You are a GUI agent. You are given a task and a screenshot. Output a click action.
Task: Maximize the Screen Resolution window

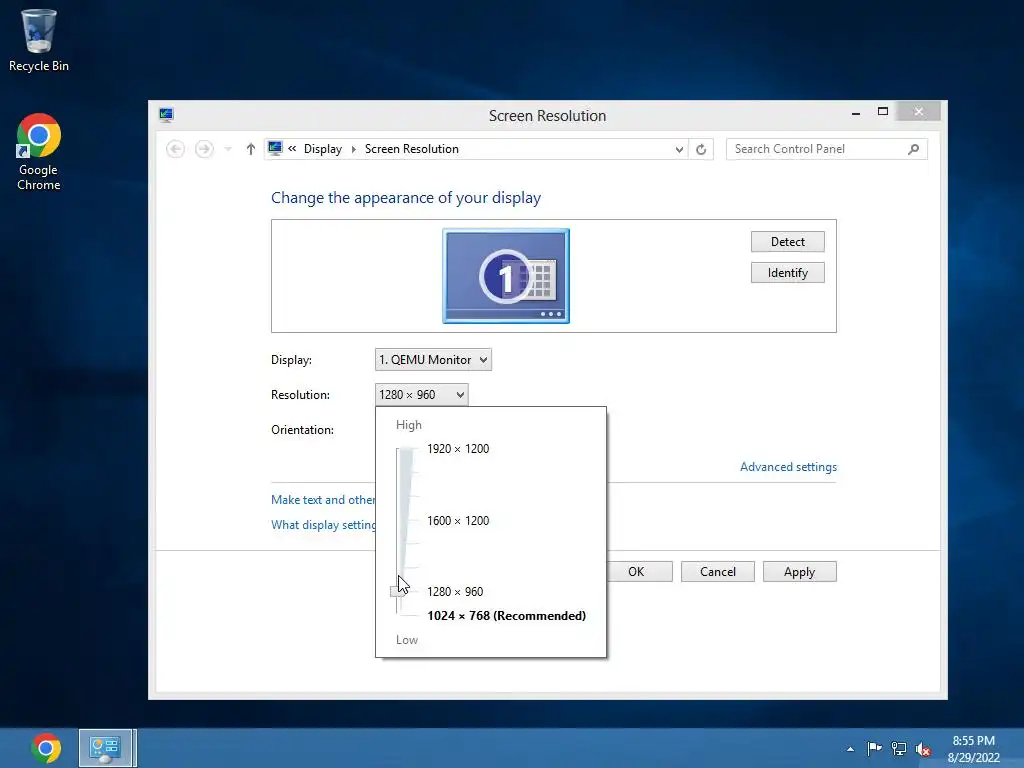coord(882,112)
